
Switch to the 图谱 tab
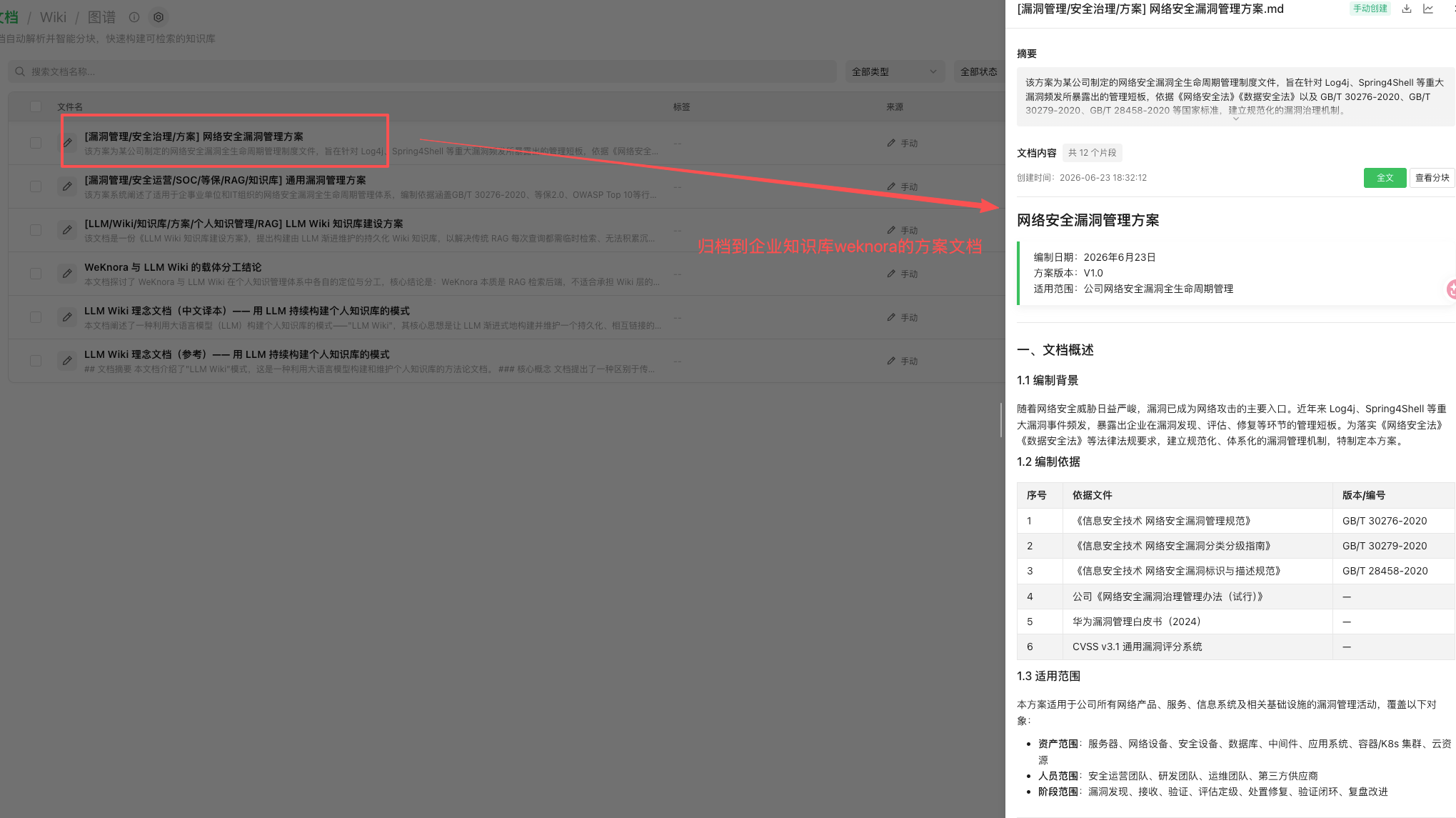click(x=101, y=17)
